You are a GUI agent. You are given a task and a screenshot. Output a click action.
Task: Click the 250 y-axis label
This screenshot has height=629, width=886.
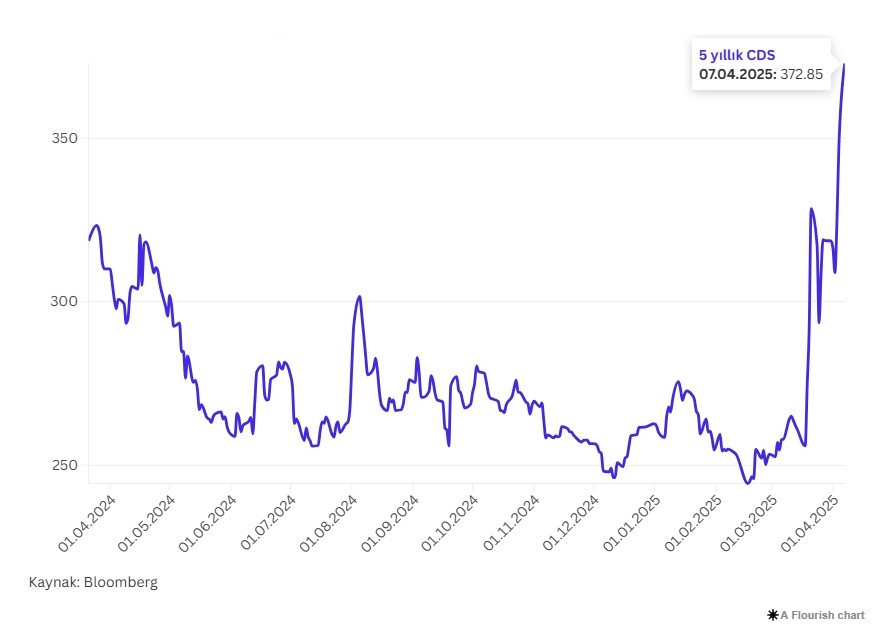(65, 466)
